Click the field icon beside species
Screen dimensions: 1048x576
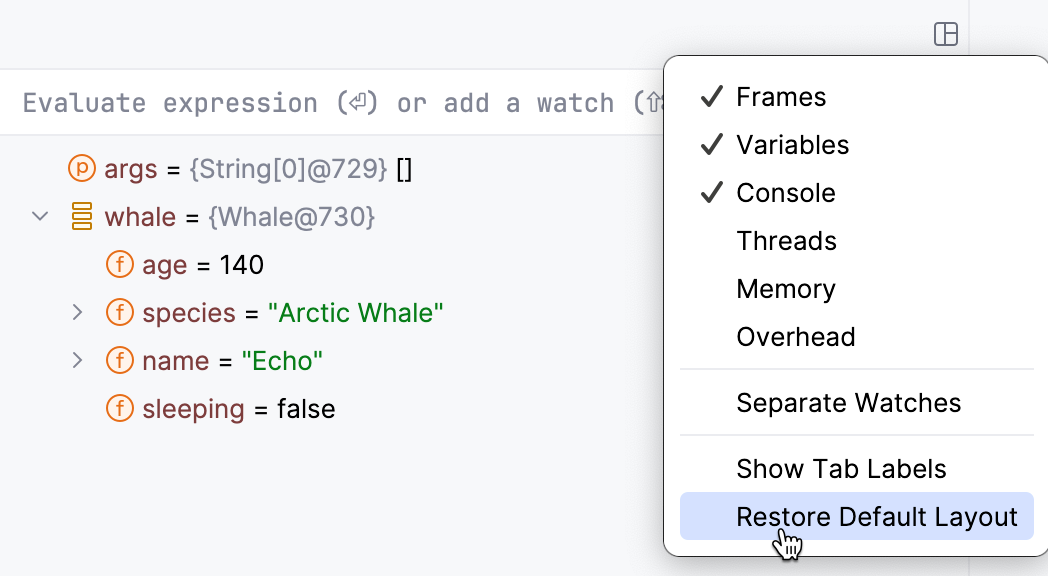point(119,312)
